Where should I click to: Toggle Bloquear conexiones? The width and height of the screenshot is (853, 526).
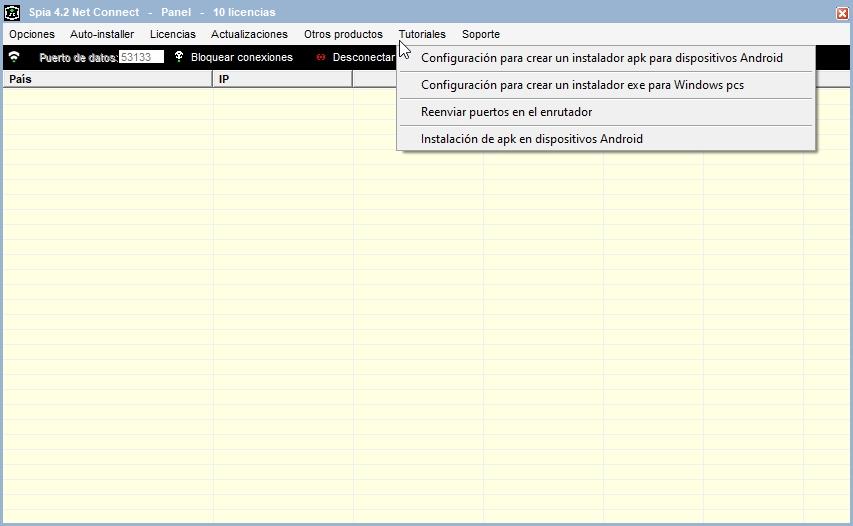(242, 57)
